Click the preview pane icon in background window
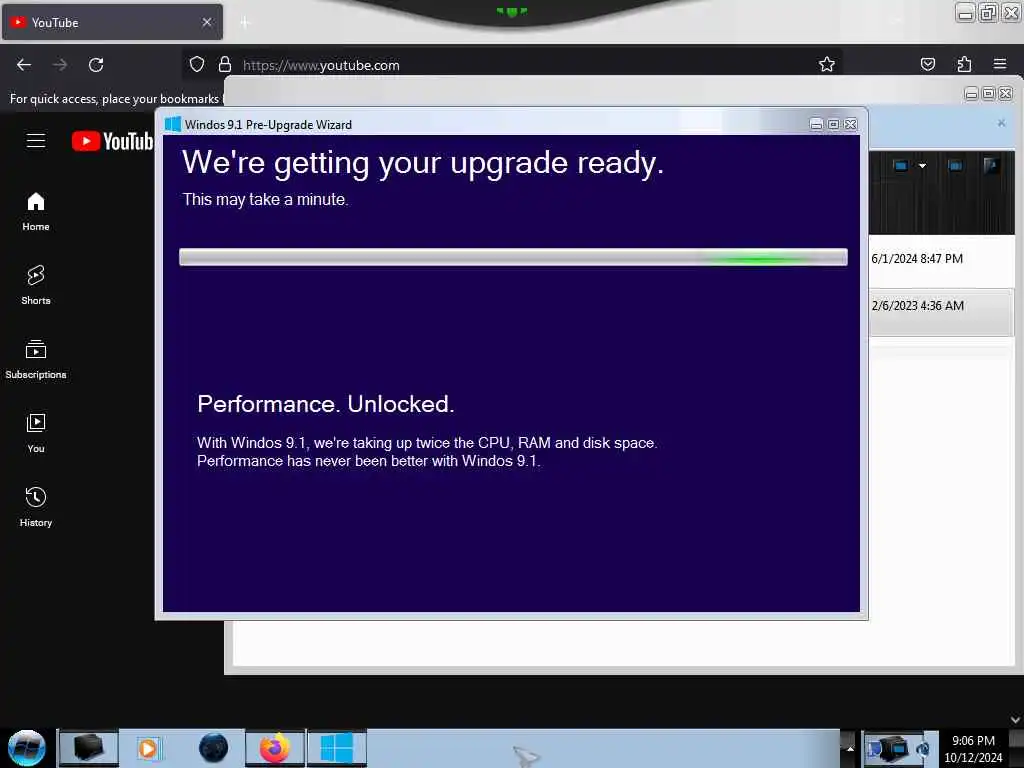Screen dimensions: 1024x768 coord(955,166)
